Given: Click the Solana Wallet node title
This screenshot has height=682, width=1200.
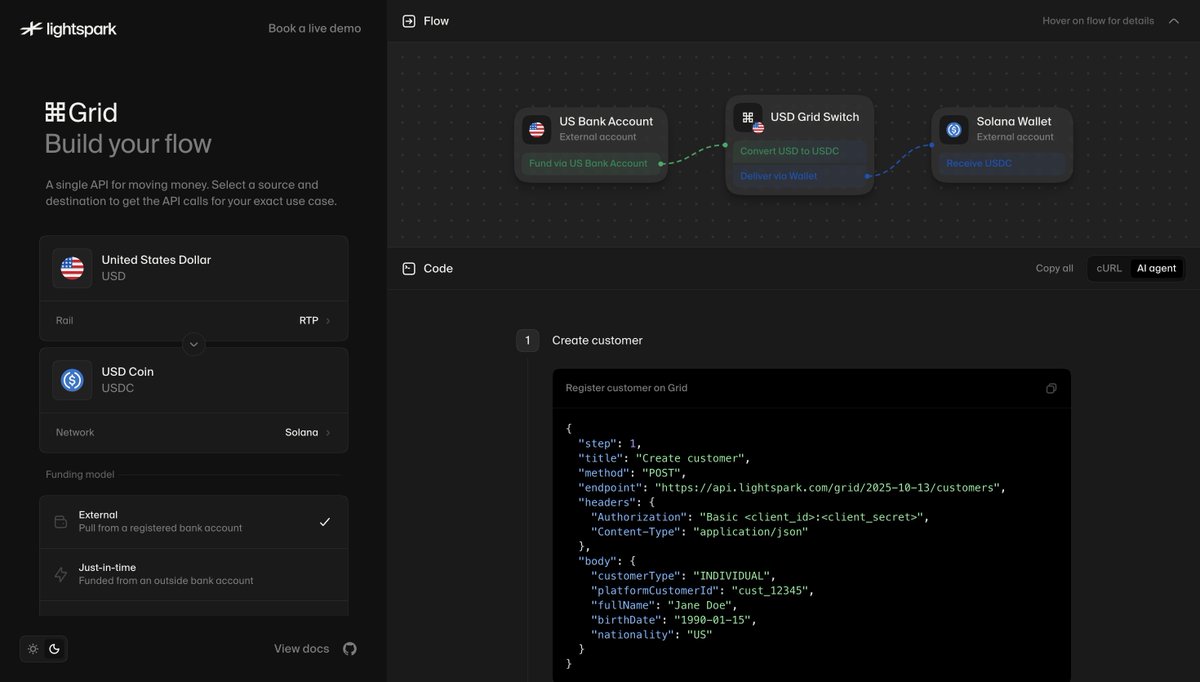Looking at the screenshot, I should pyautogui.click(x=1014, y=122).
